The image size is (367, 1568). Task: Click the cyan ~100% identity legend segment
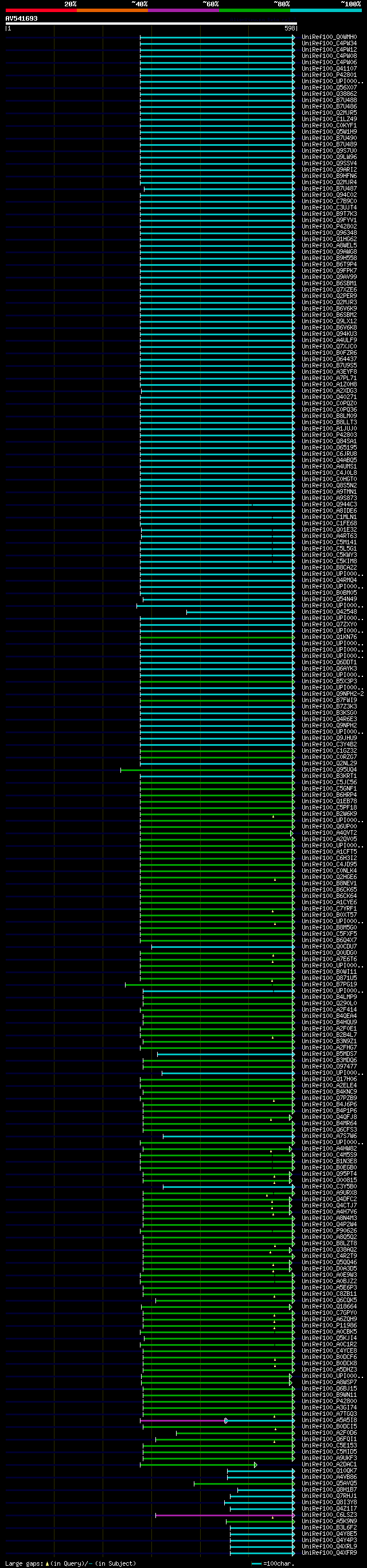(326, 10)
